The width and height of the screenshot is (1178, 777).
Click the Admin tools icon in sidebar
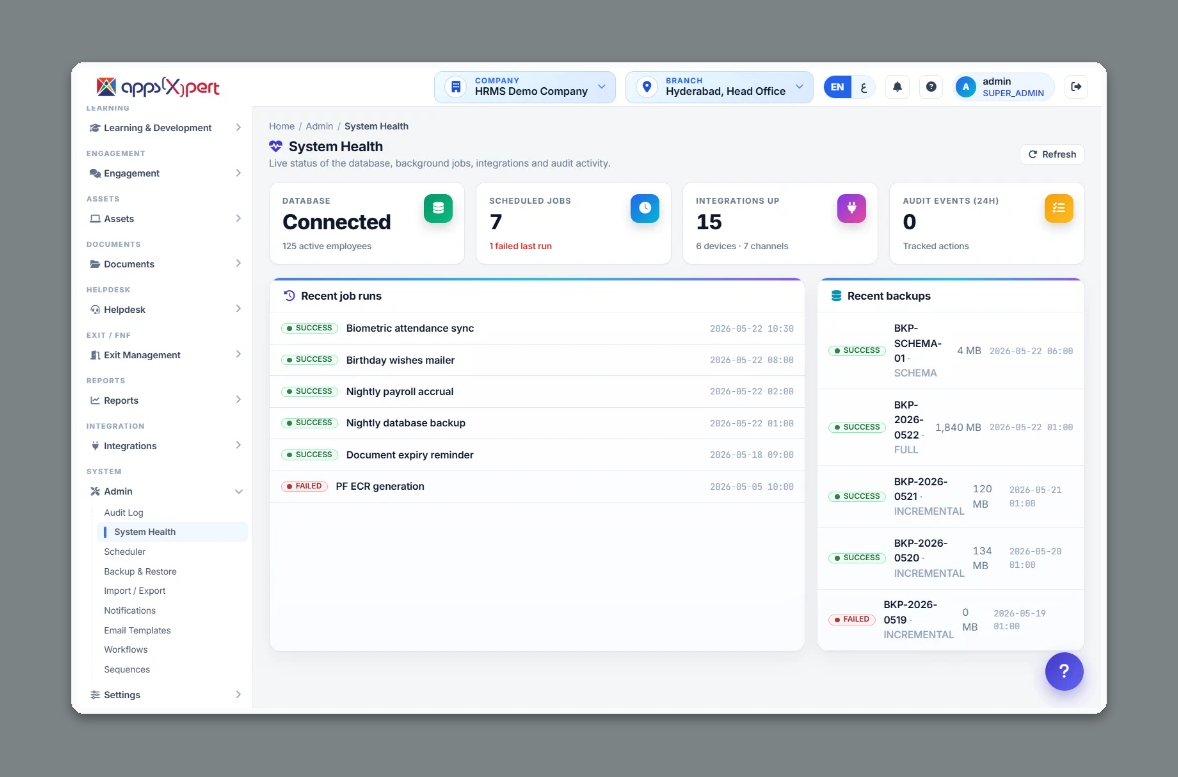pyautogui.click(x=95, y=491)
